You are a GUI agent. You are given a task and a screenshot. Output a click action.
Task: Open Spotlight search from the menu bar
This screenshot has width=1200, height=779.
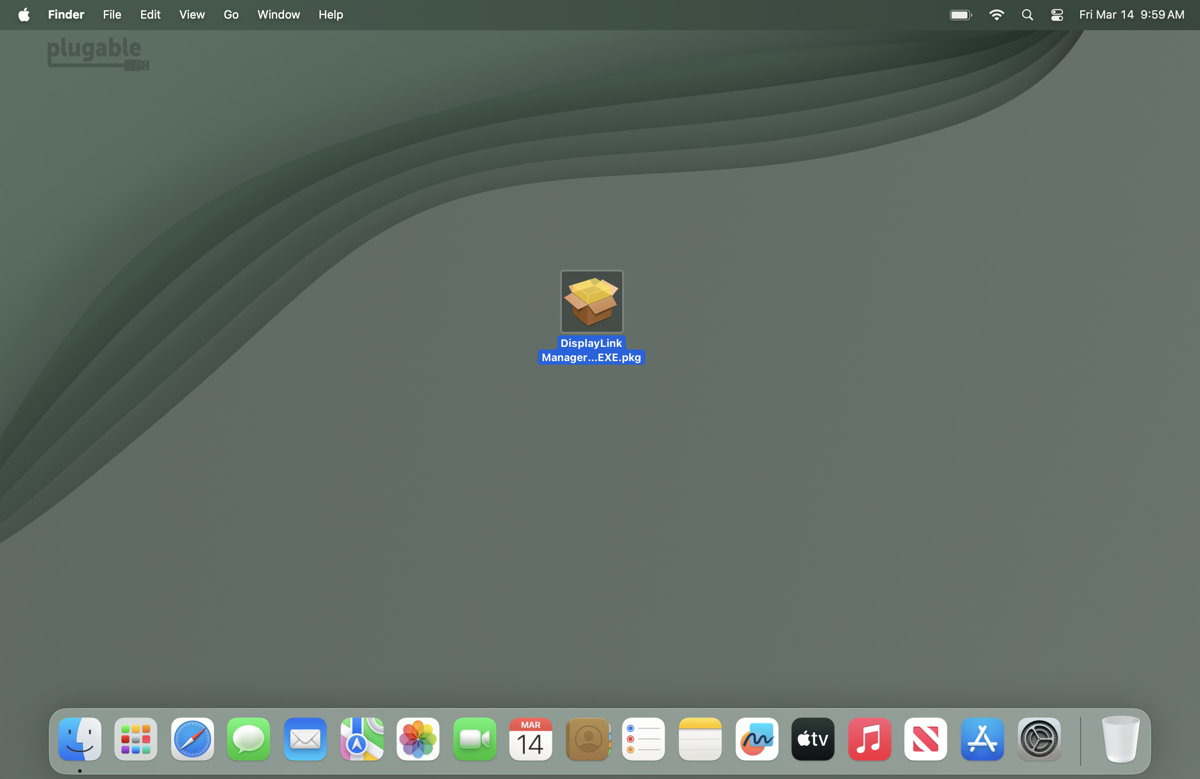point(1026,14)
